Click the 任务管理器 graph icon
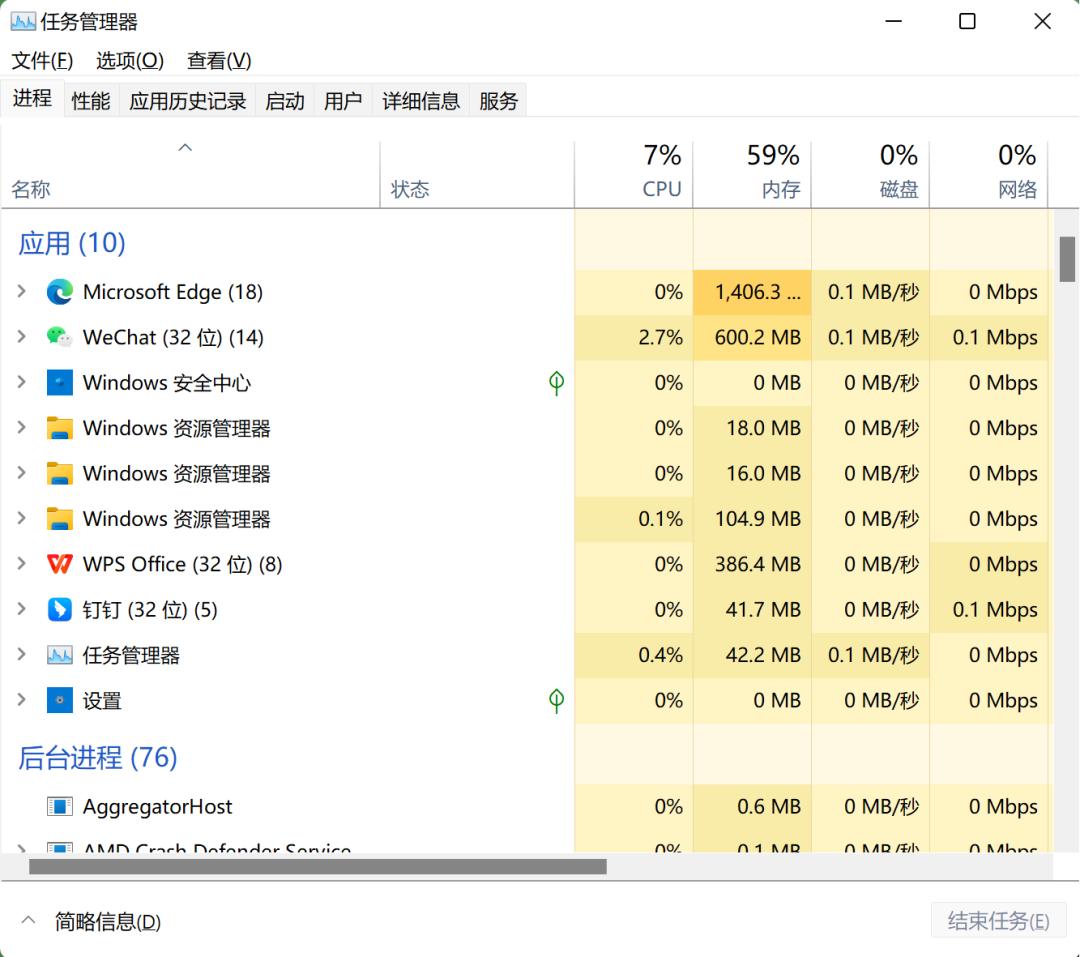The image size is (1080, 957). tap(59, 655)
